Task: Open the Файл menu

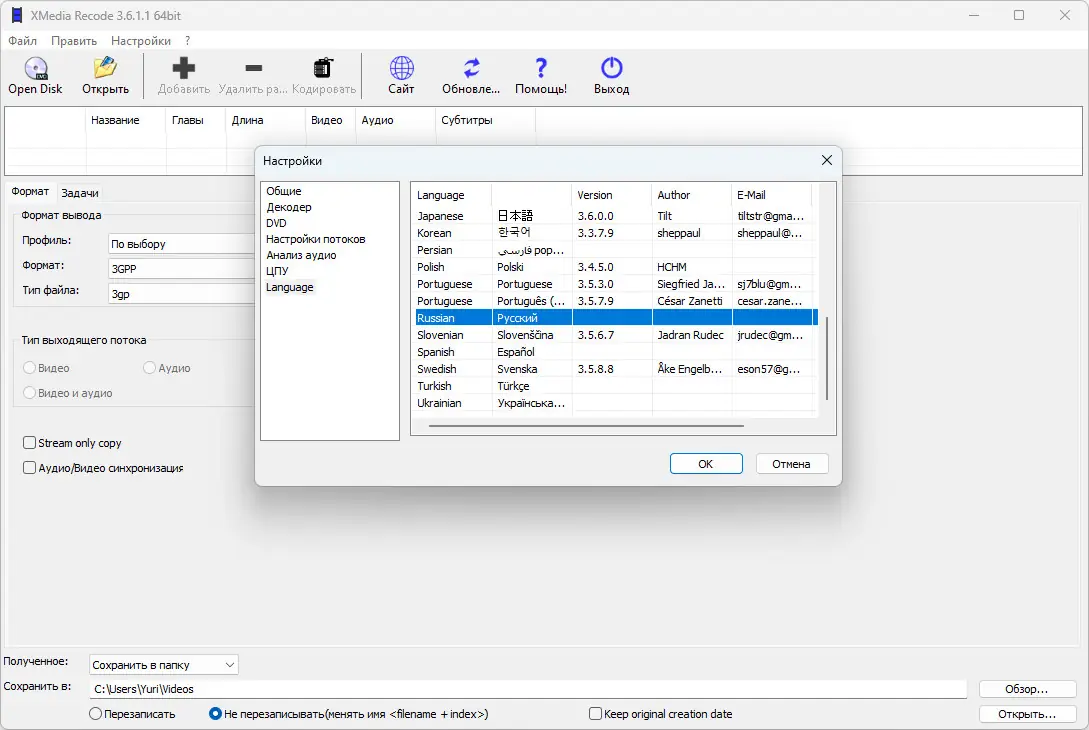Action: click(22, 41)
